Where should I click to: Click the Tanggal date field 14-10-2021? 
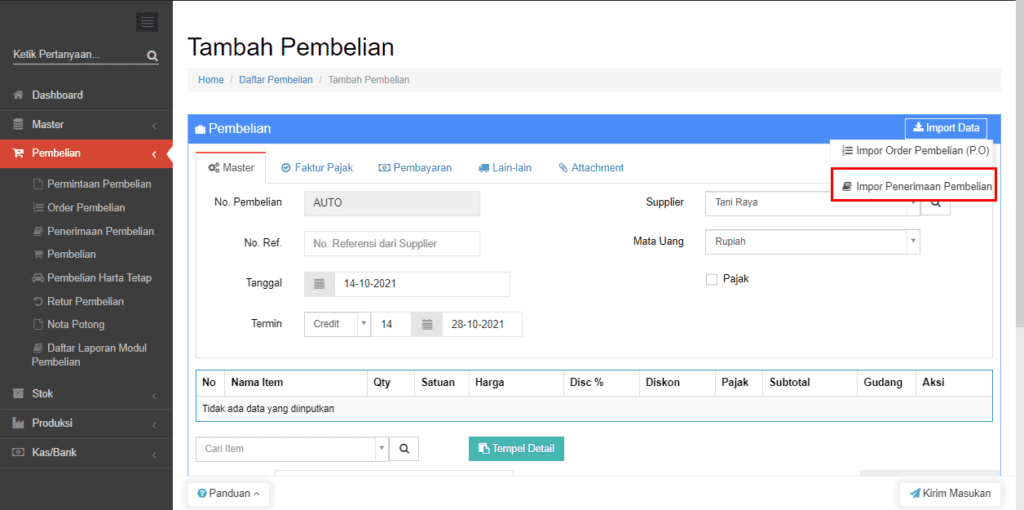(x=422, y=284)
